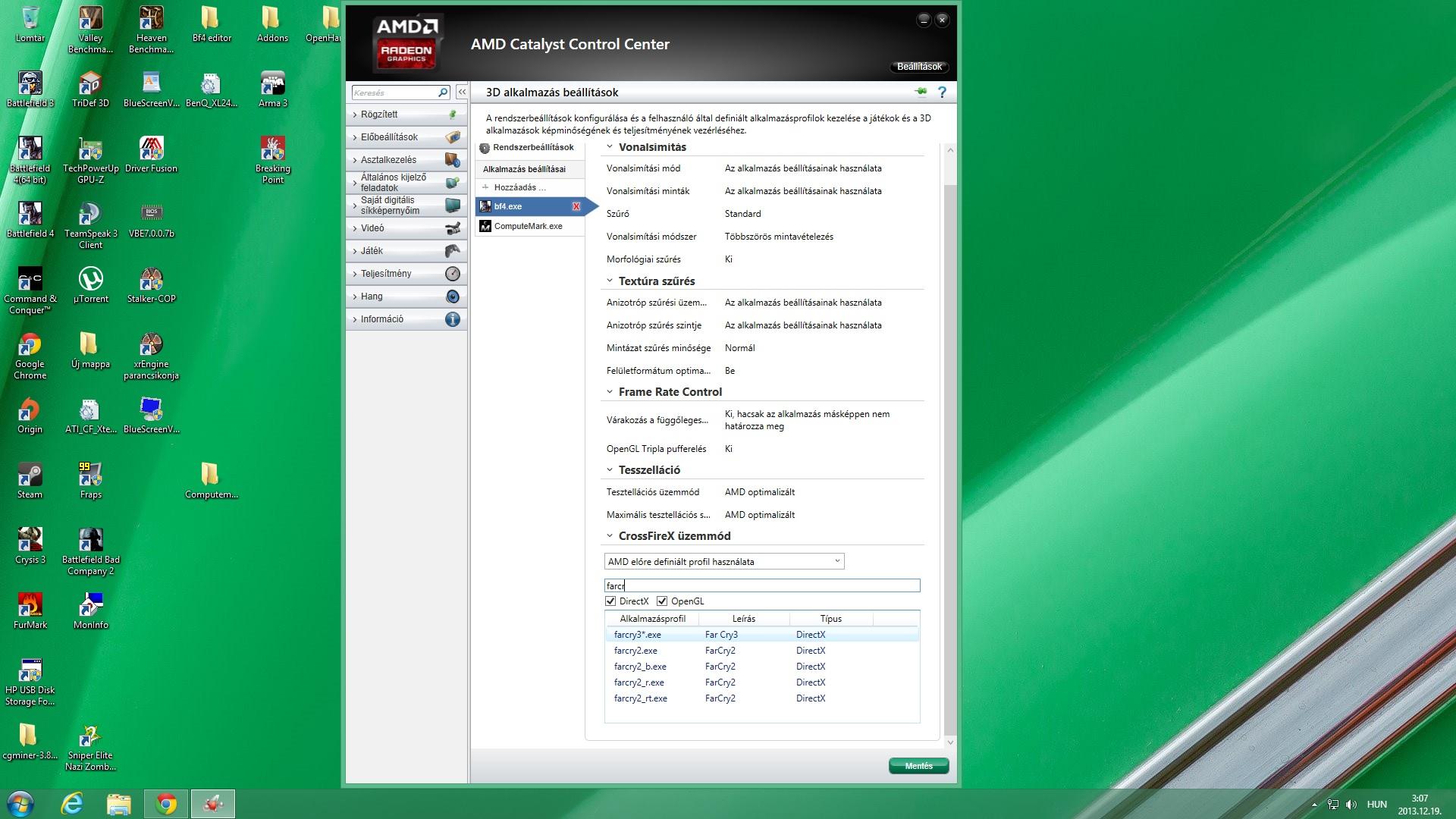Open the Lomtár recycle bin
The height and width of the screenshot is (819, 1456).
(30, 24)
